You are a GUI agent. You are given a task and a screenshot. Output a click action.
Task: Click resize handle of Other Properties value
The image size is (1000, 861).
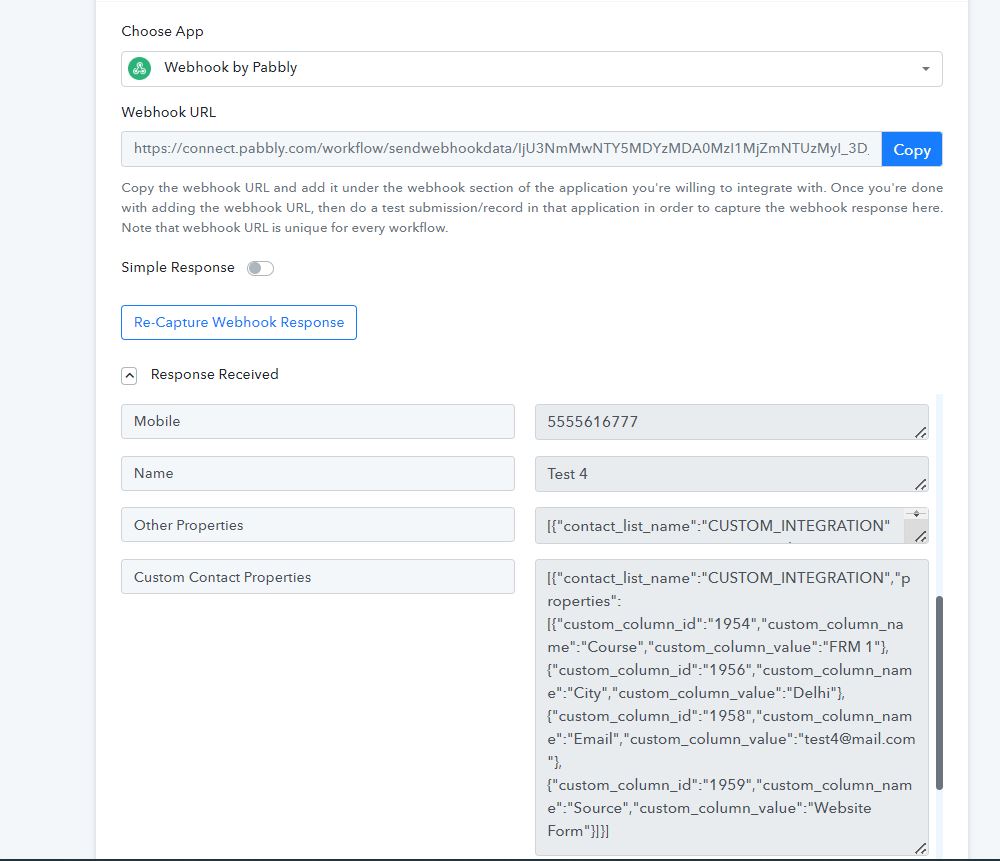point(920,537)
